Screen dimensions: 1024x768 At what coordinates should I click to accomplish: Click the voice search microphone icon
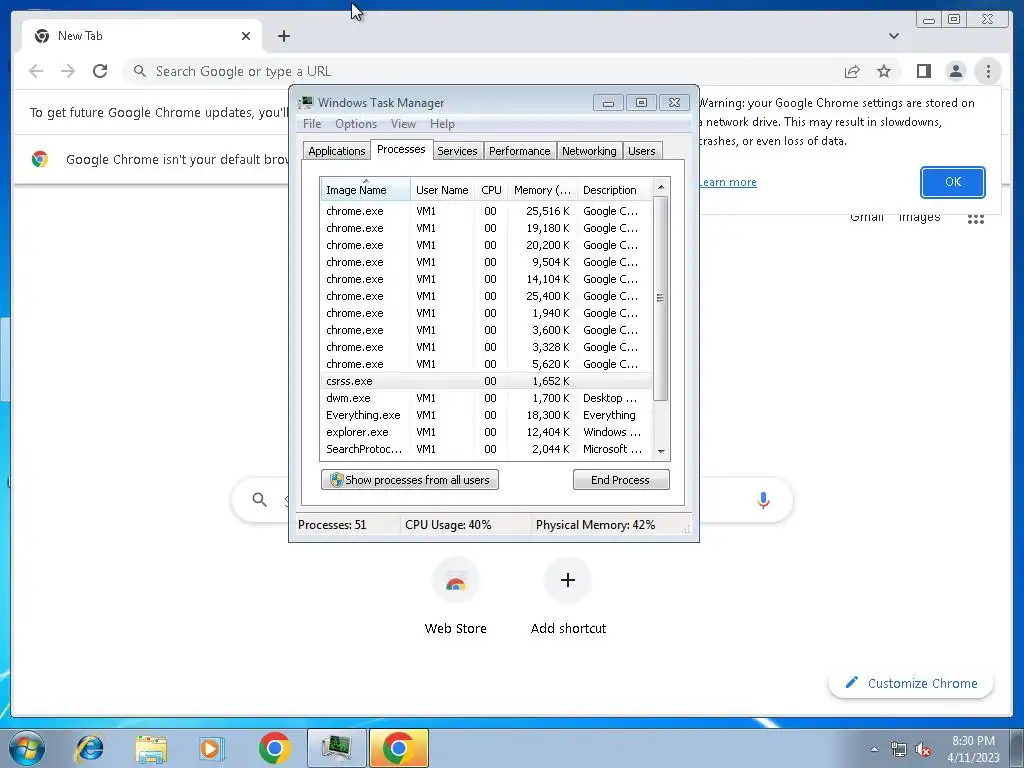[x=763, y=500]
